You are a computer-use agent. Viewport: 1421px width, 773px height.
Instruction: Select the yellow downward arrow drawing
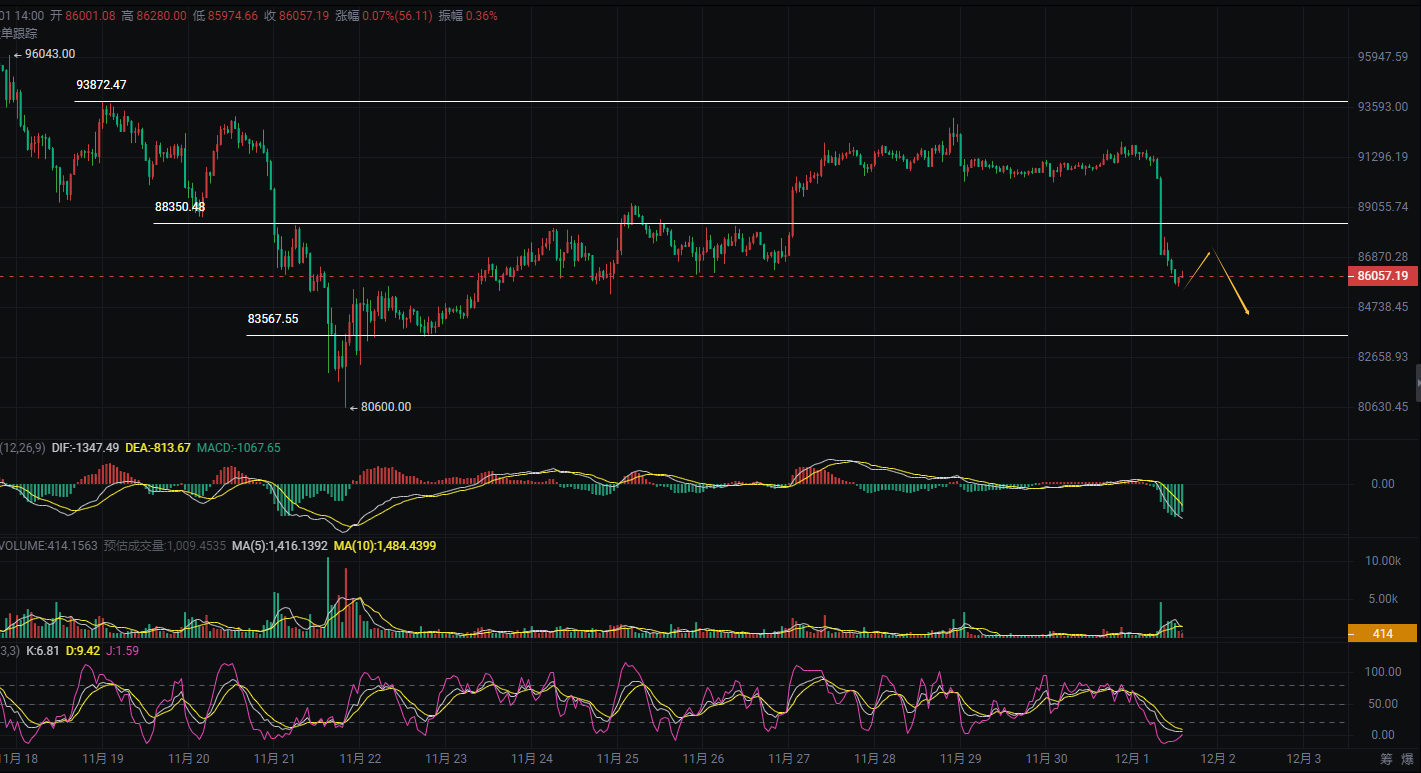1232,285
